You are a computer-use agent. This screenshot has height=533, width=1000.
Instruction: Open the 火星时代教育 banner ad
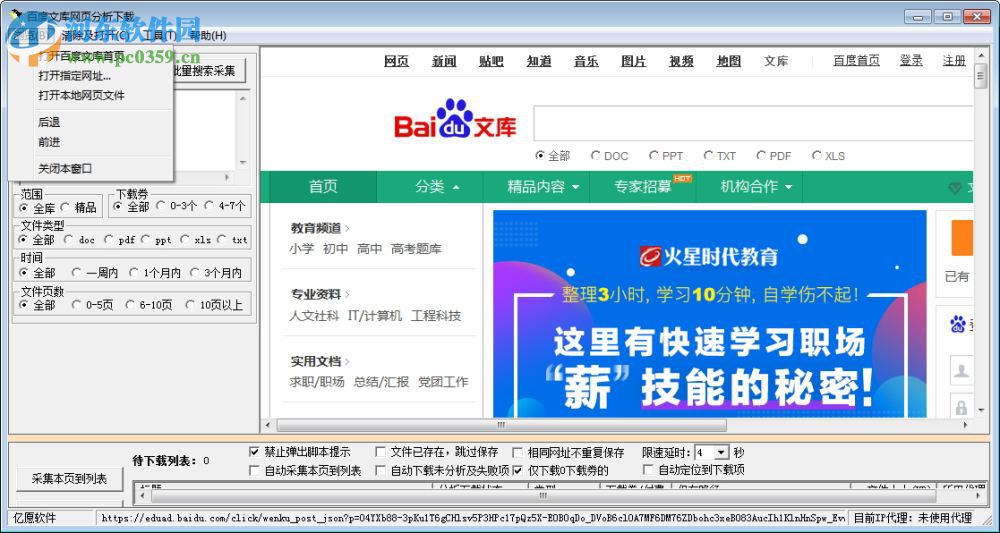pyautogui.click(x=709, y=313)
